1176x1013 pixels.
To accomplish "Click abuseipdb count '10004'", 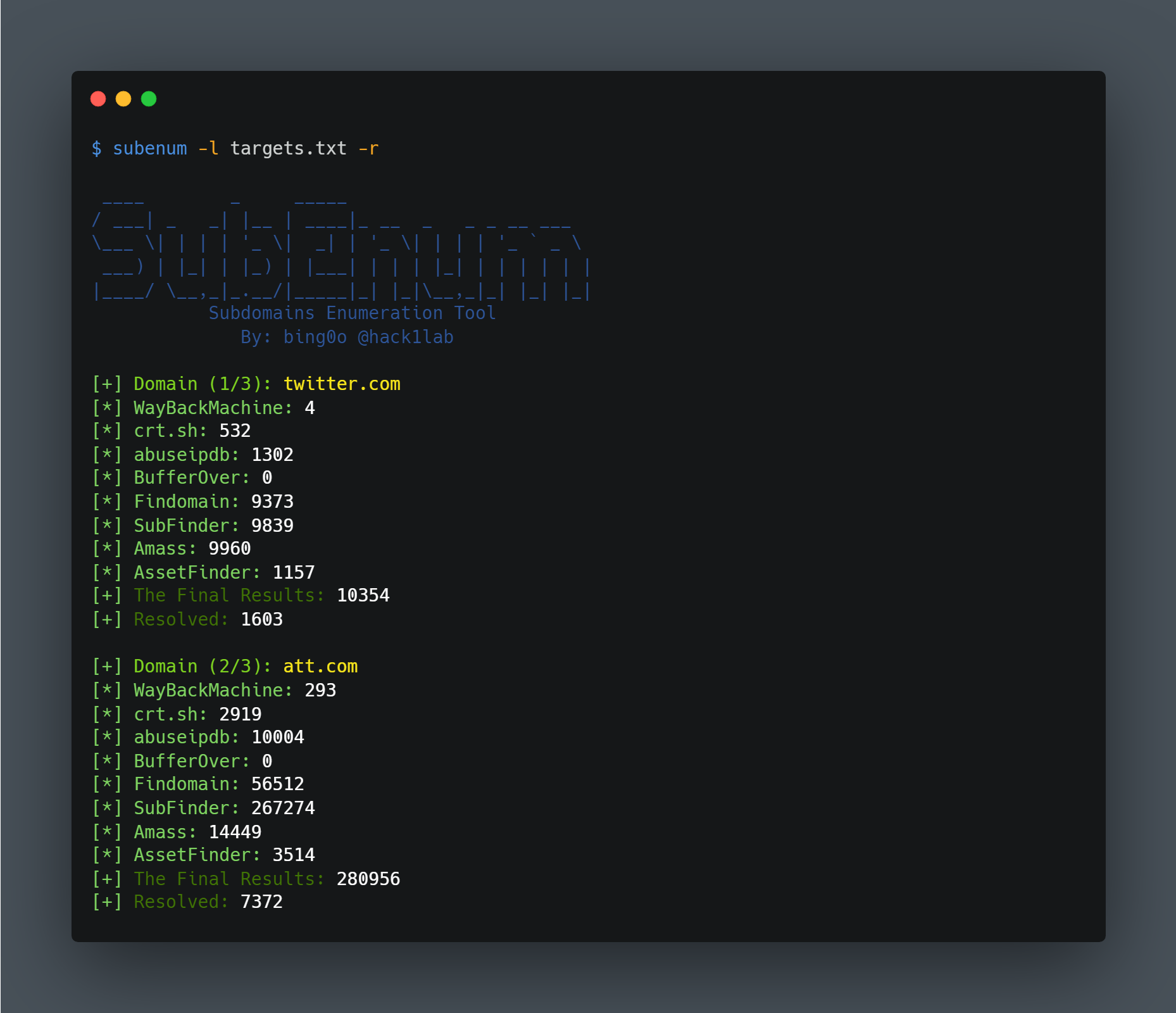I will [278, 737].
